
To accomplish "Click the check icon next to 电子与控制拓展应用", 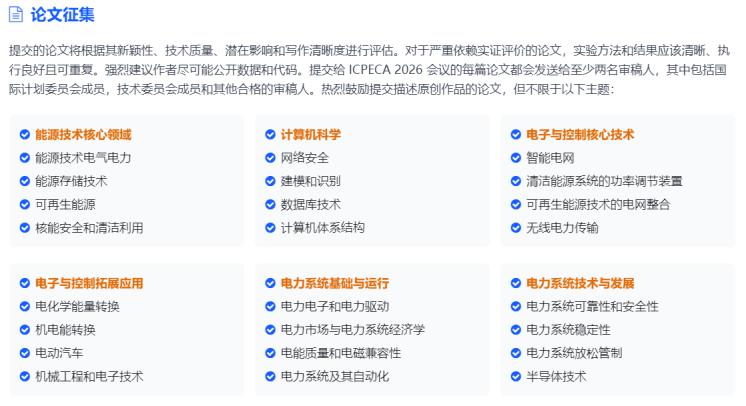I will [x=25, y=283].
